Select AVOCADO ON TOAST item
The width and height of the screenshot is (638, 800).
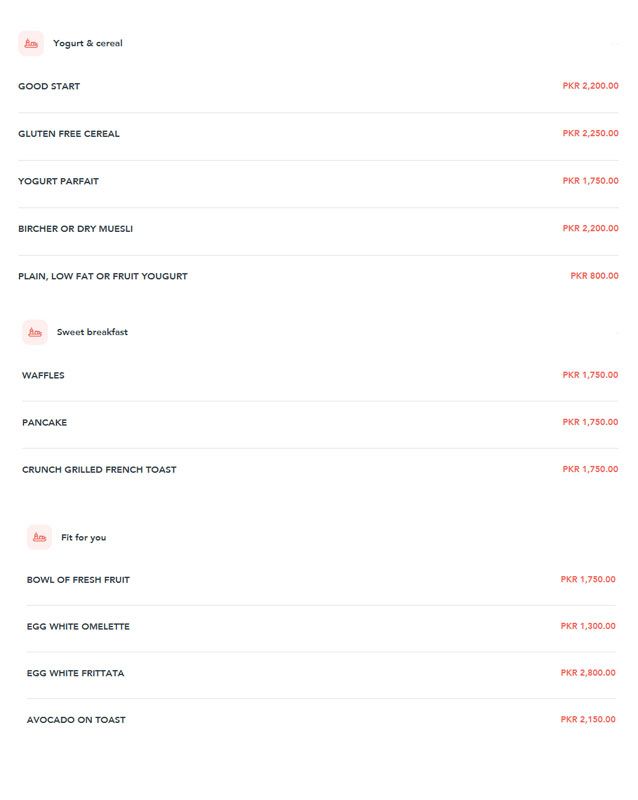click(x=321, y=720)
